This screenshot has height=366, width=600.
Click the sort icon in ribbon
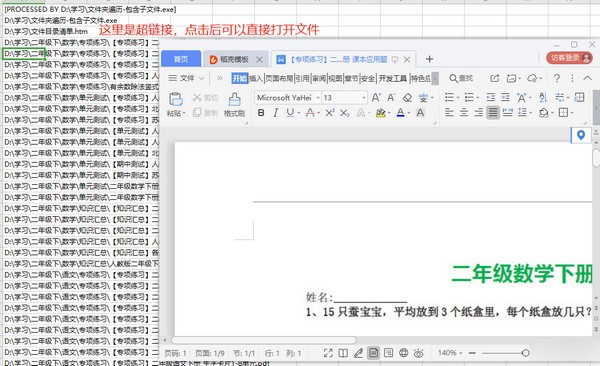point(543,98)
